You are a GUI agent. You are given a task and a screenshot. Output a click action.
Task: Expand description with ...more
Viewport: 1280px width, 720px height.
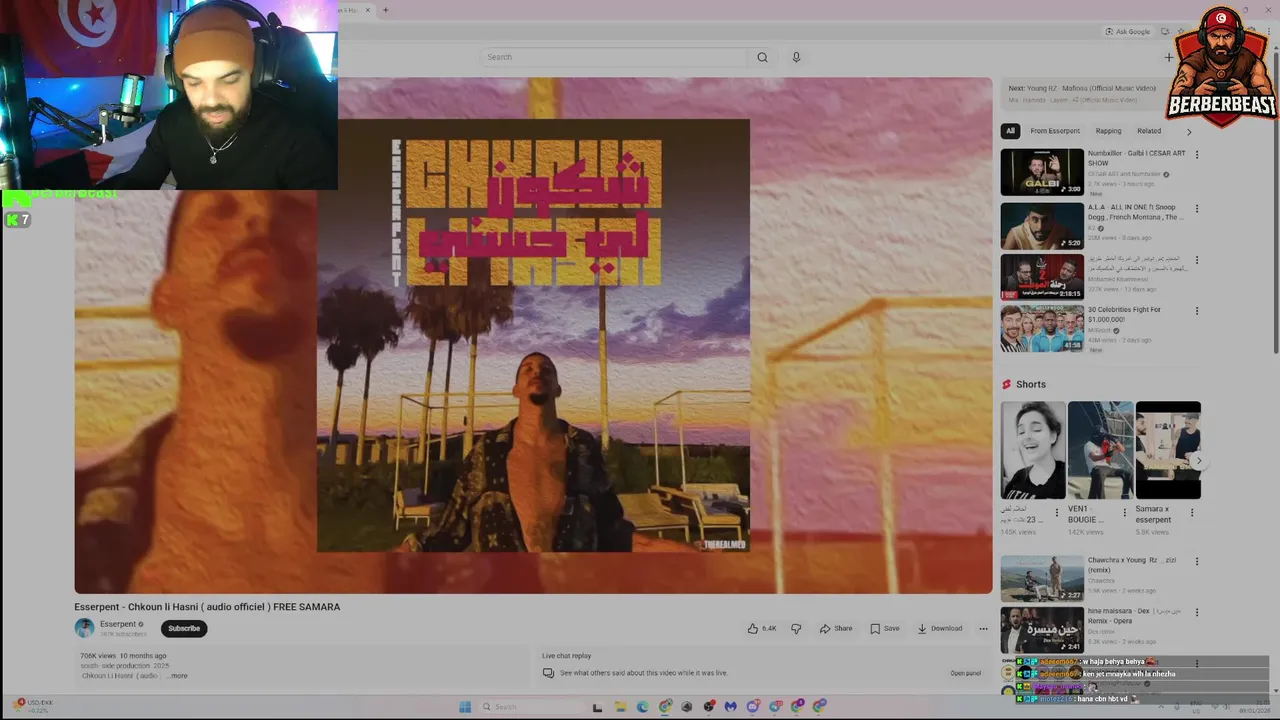(x=177, y=676)
